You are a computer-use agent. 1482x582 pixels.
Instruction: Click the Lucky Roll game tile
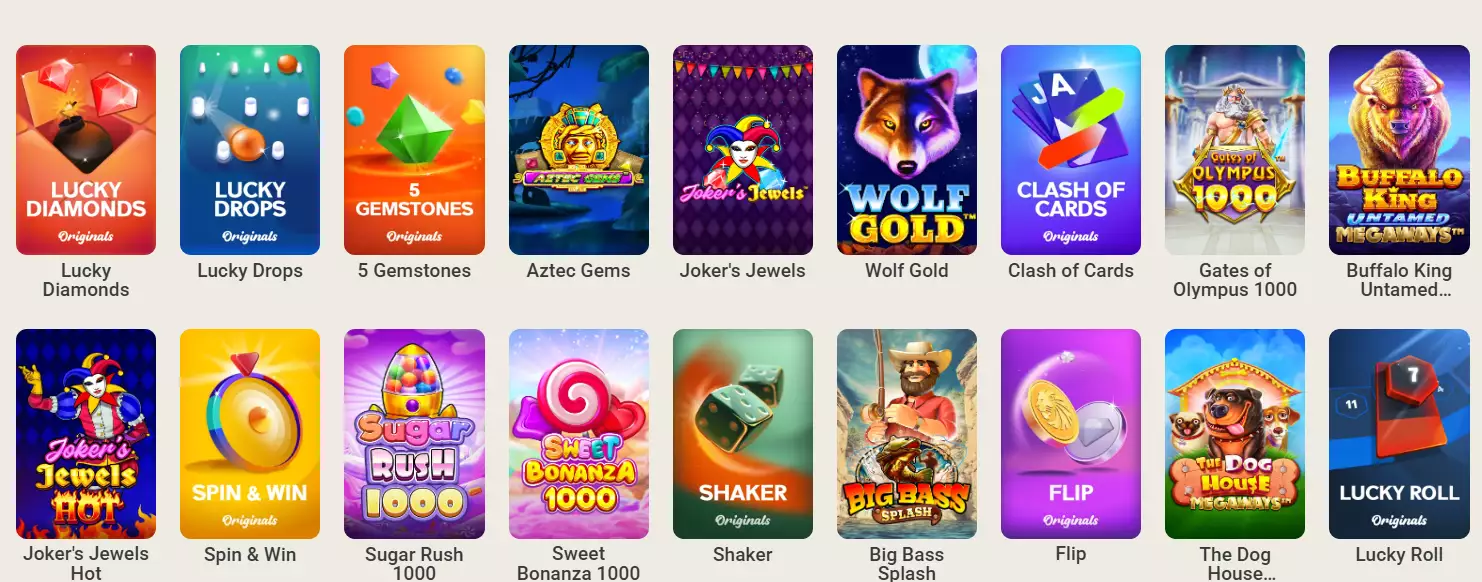pos(1399,434)
